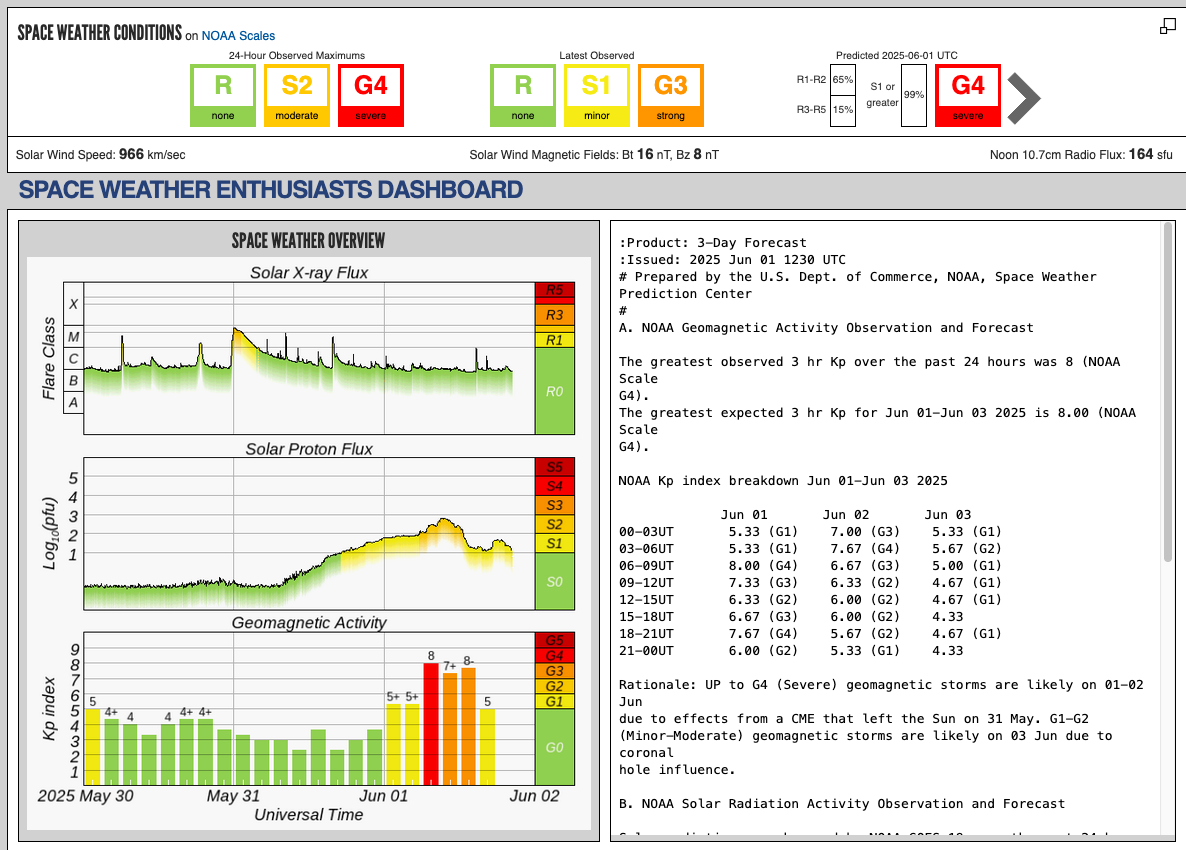The image size is (1186, 850).
Task: Open the Solar Proton Flux chart
Action: [309, 534]
